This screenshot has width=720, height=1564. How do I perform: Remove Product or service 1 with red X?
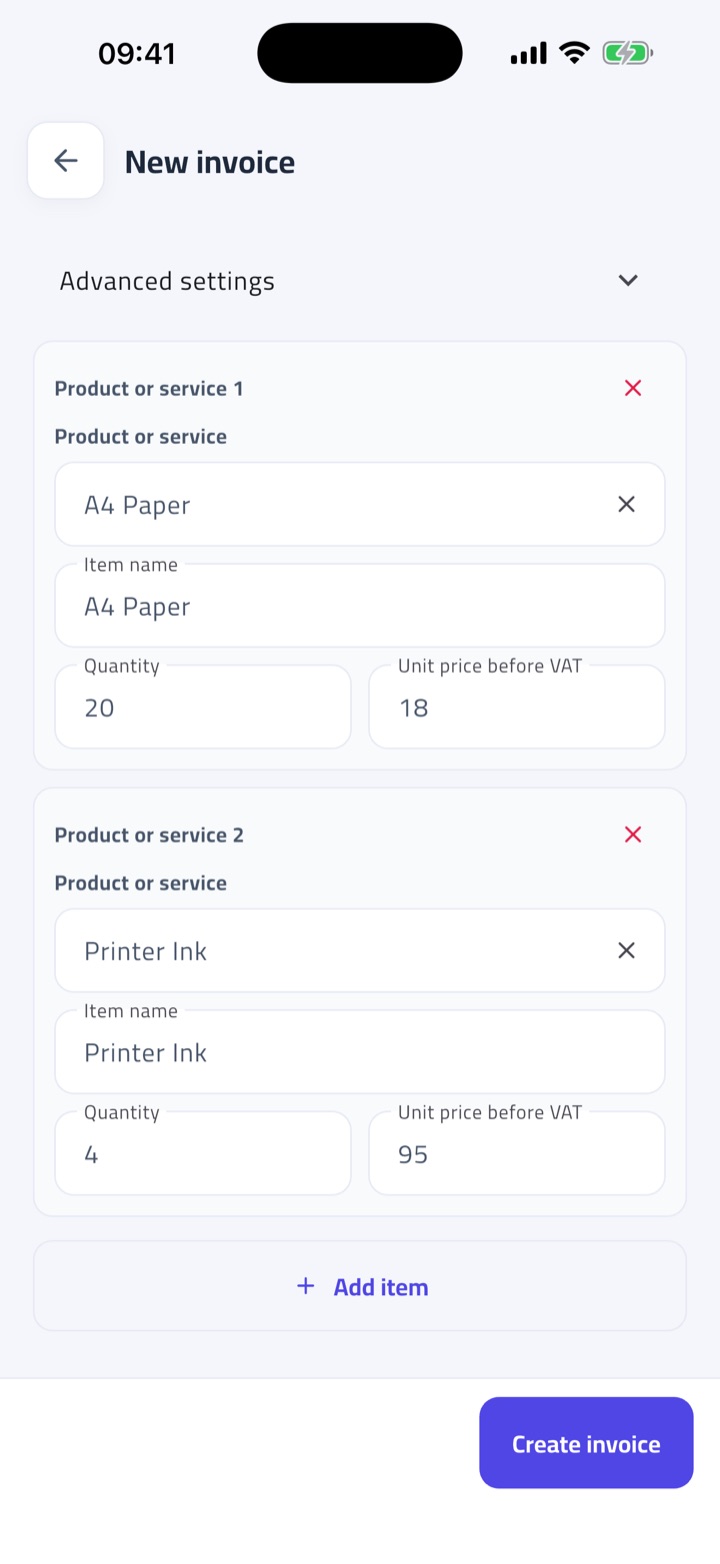pos(633,388)
